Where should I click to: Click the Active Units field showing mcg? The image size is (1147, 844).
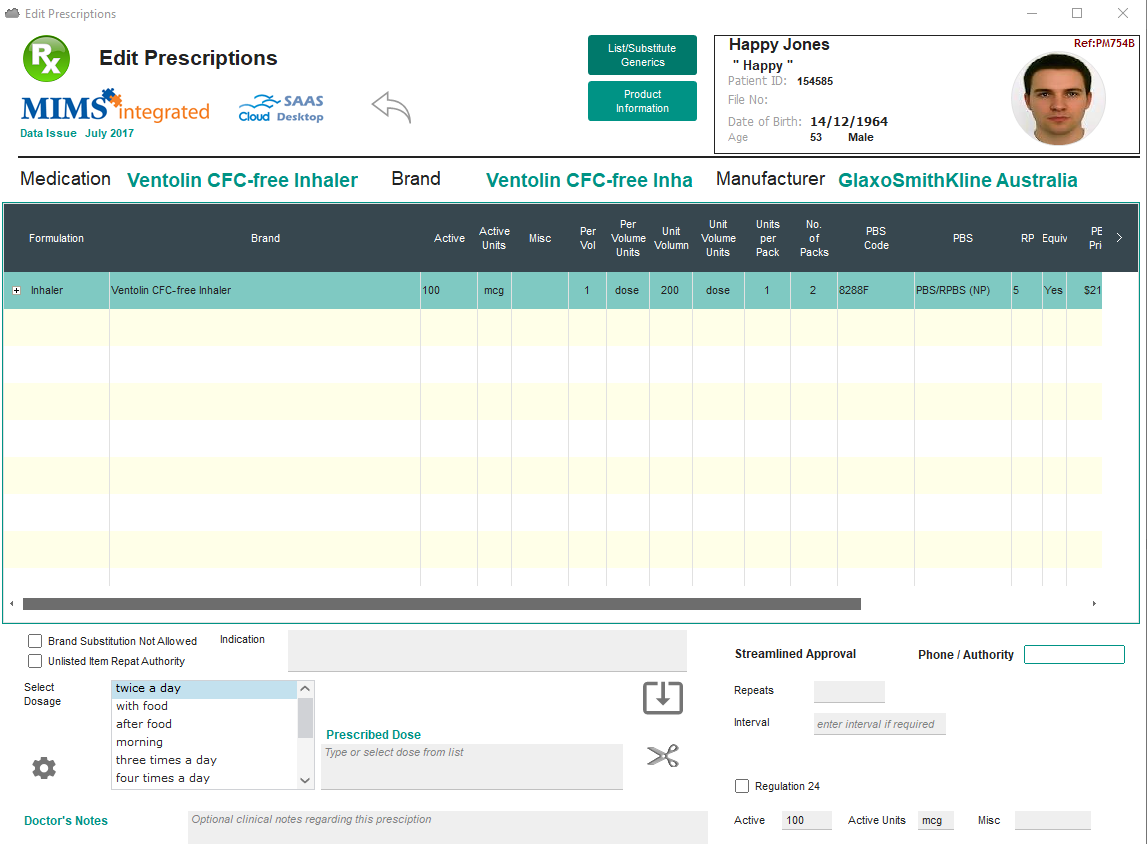tap(936, 821)
